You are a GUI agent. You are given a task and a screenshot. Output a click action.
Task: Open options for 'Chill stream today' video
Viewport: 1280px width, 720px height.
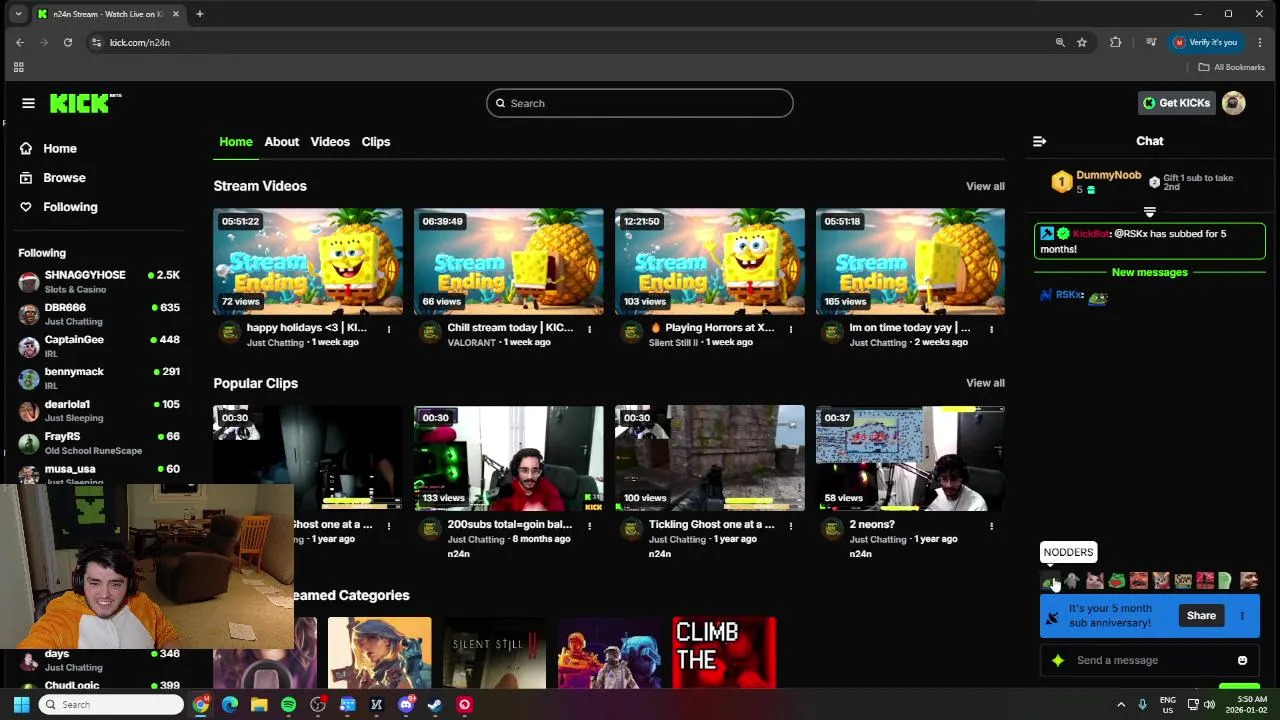(589, 329)
